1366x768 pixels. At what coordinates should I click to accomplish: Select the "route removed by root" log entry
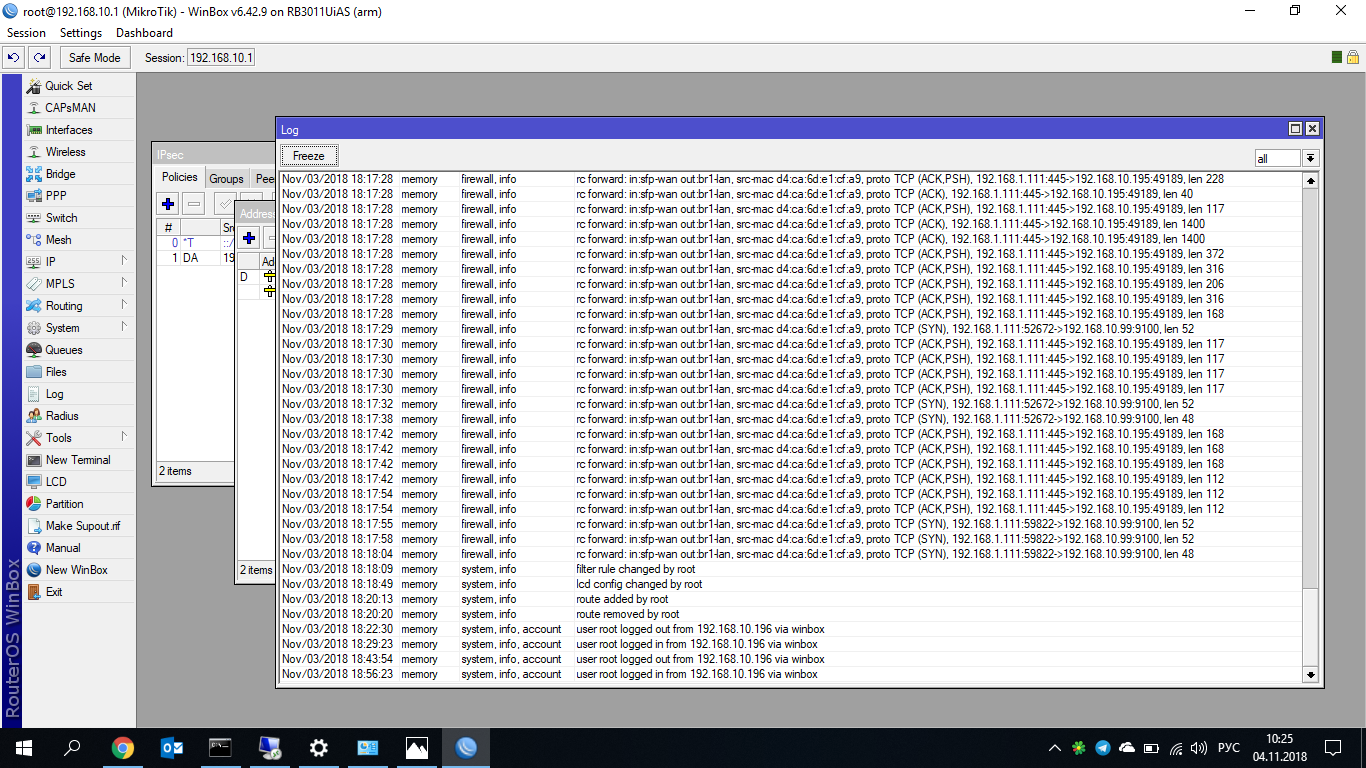coord(791,614)
